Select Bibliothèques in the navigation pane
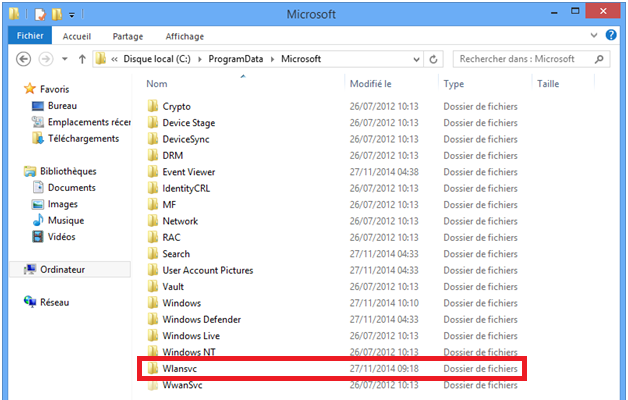Image resolution: width=628 pixels, height=400 pixels. tap(68, 171)
